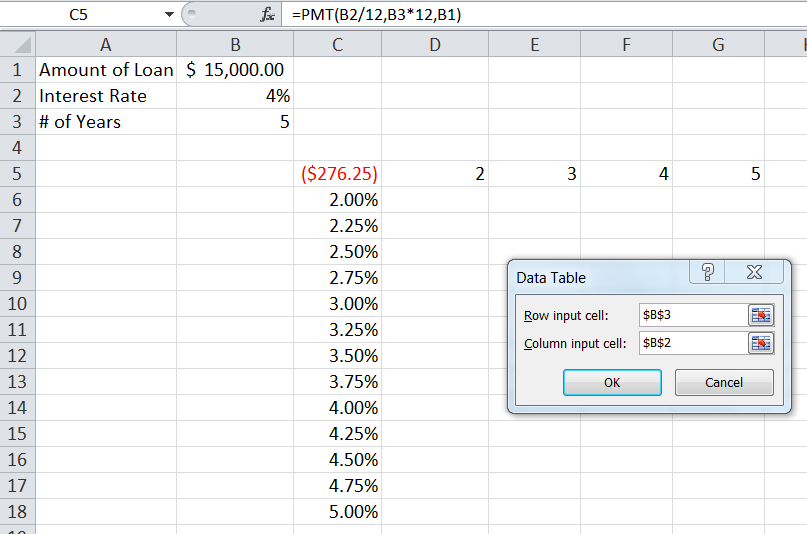
Task: Click the $15,000.00 loan amount cell
Action: click(x=235, y=70)
